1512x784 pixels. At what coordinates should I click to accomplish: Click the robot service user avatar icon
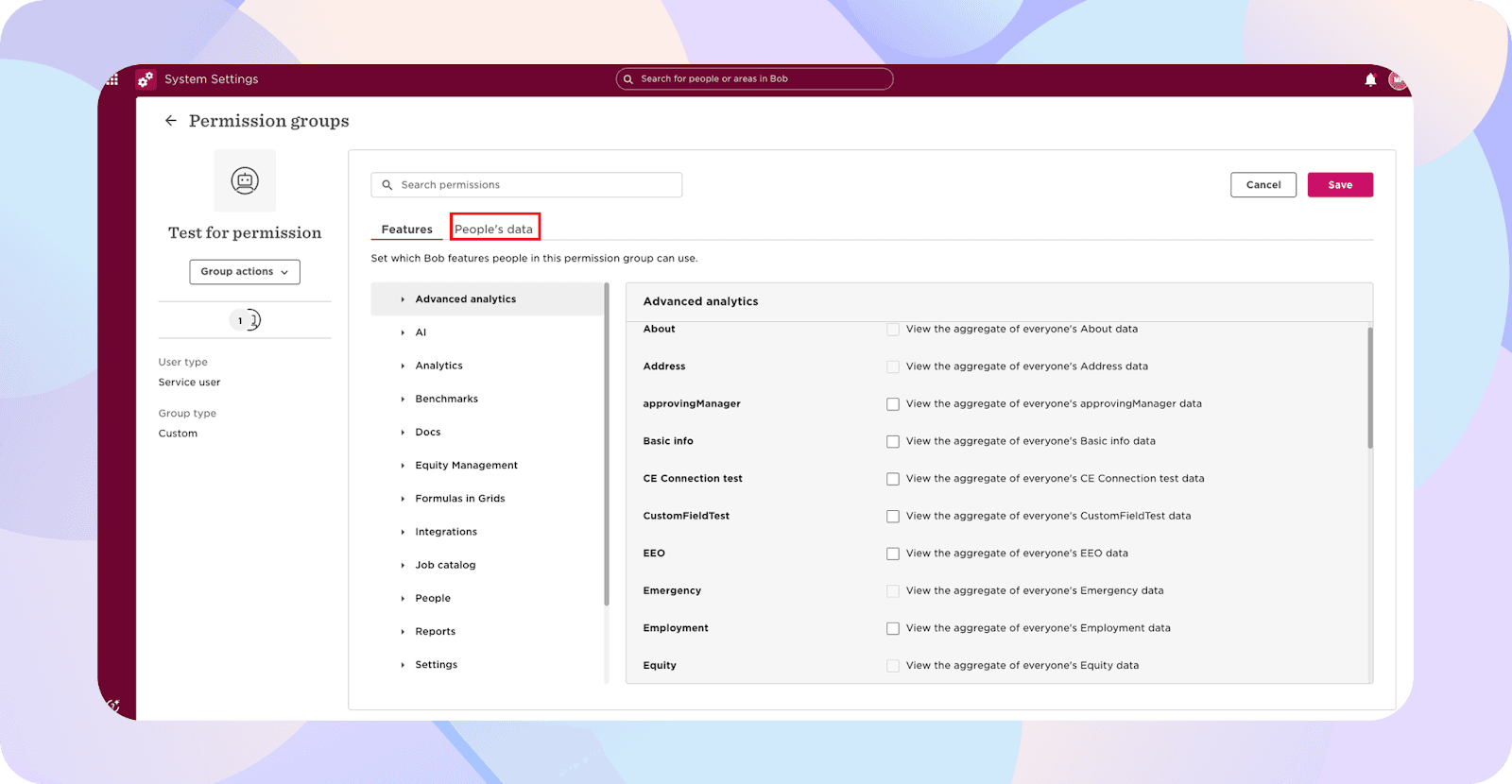245,180
